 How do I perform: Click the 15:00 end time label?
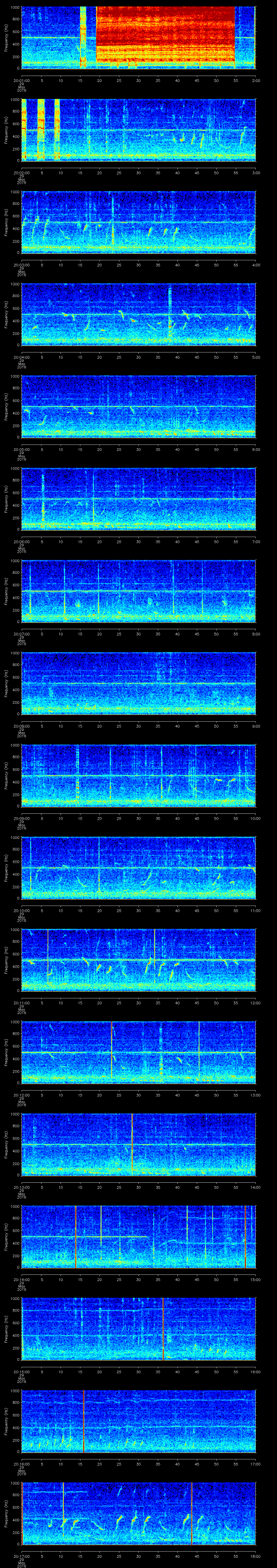pyautogui.click(x=255, y=1279)
